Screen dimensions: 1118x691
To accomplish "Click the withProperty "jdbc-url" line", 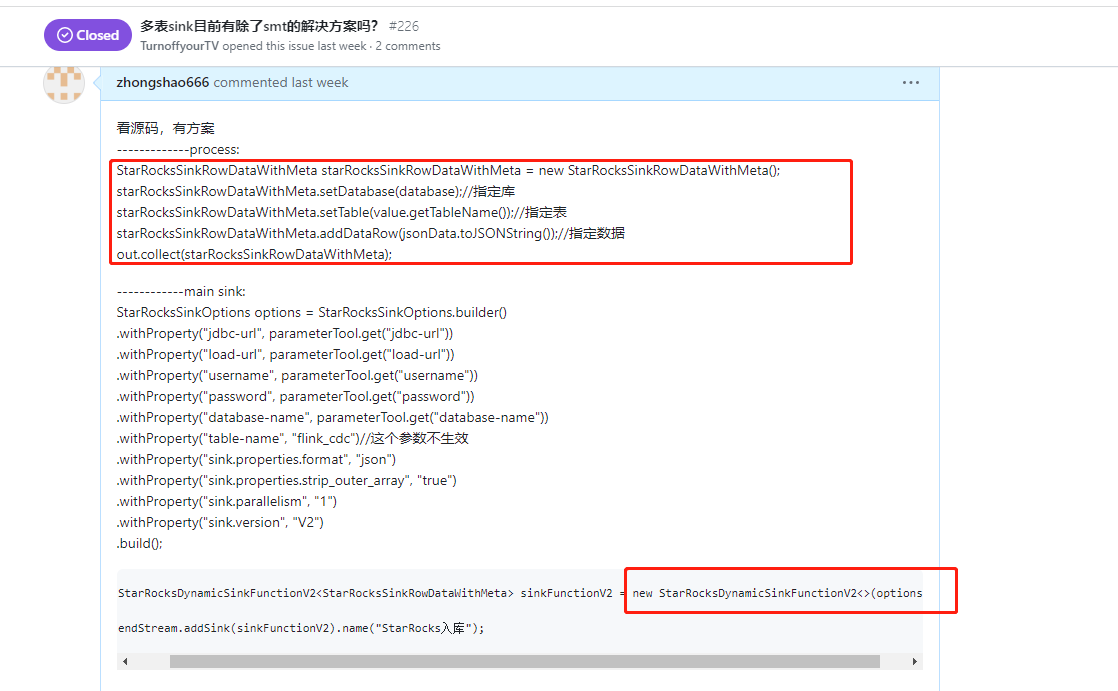I will 284,334.
